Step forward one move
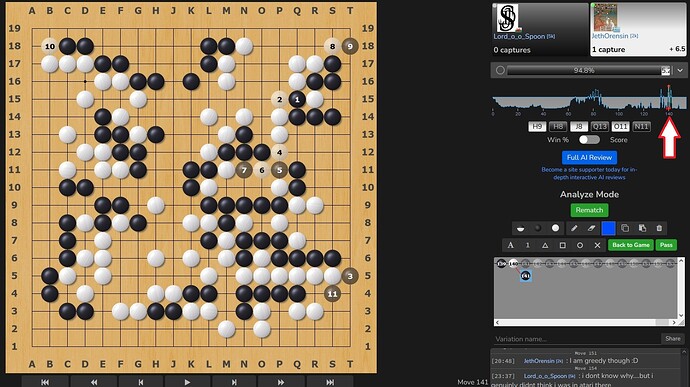This screenshot has height=387, width=690. (x=234, y=382)
